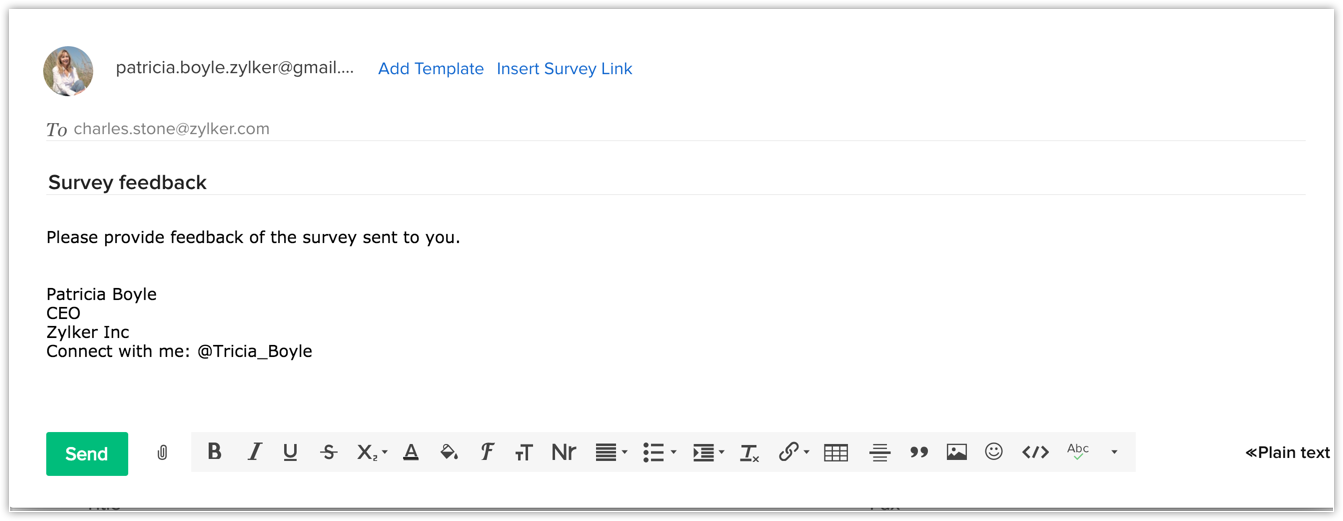Insert an image into the message
Screen dimensions: 1343x521
(957, 452)
